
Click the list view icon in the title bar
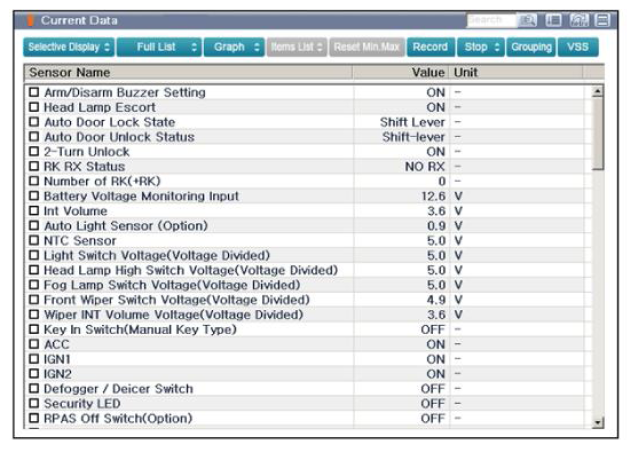point(553,20)
